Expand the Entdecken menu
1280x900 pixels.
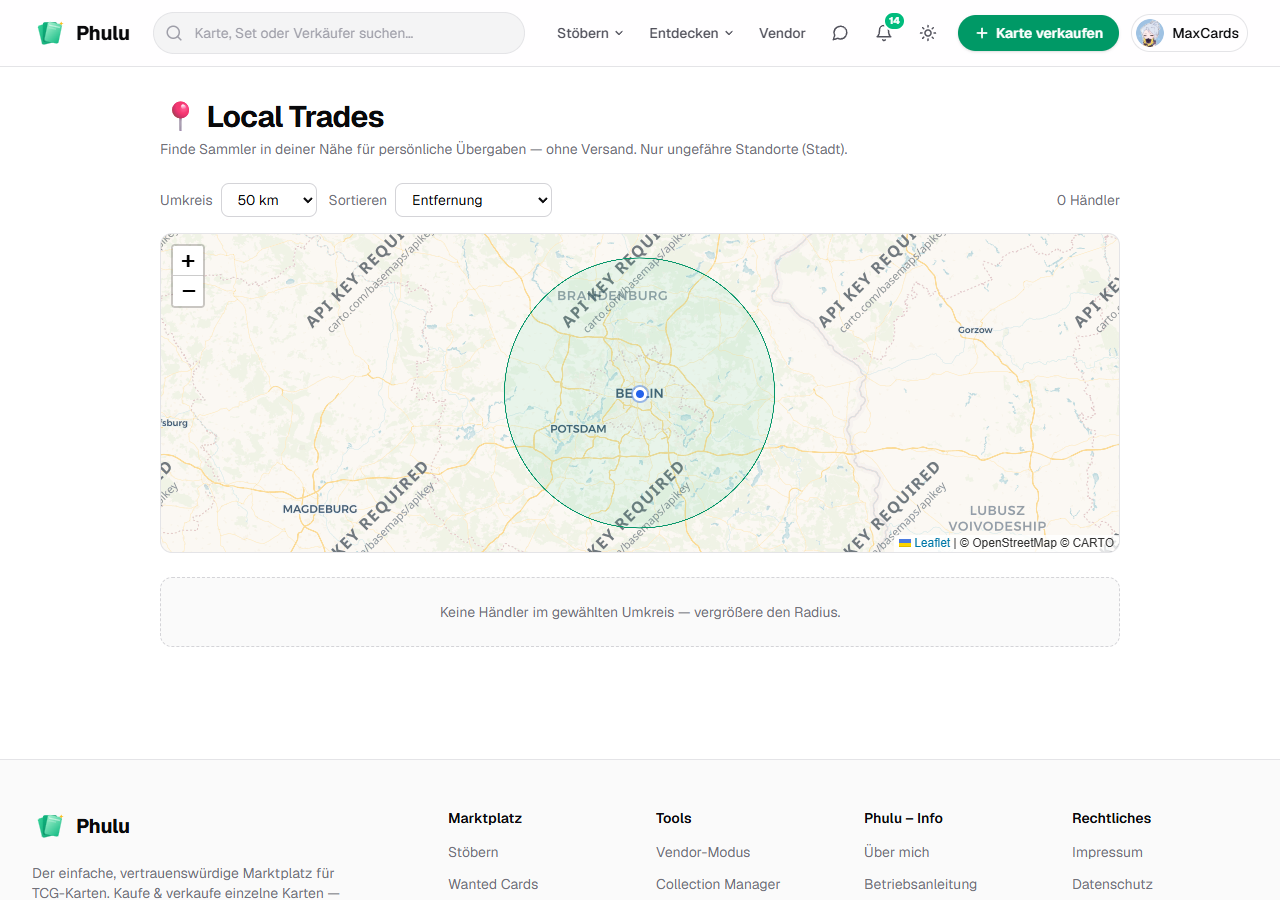coord(691,33)
